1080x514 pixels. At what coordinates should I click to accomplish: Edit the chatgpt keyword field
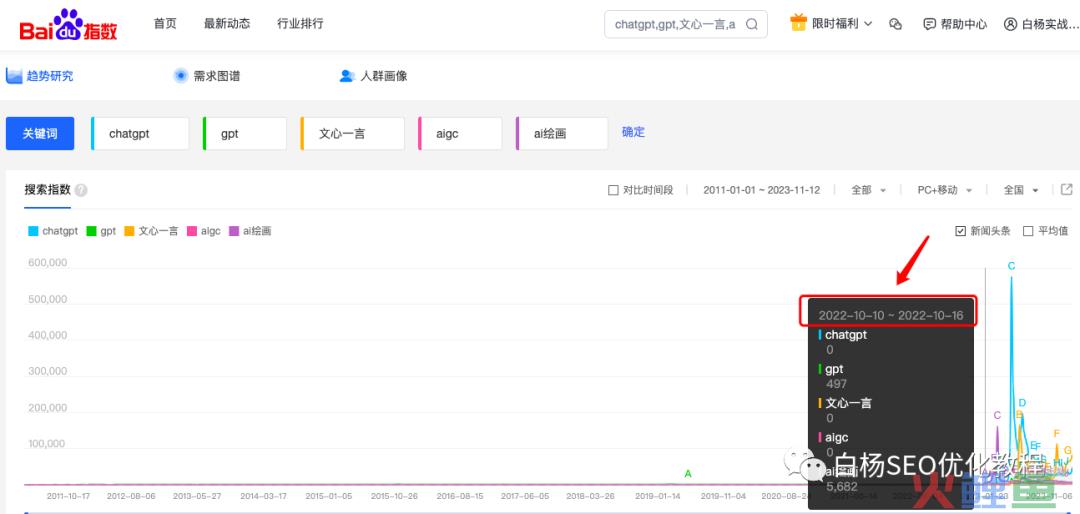pyautogui.click(x=140, y=134)
